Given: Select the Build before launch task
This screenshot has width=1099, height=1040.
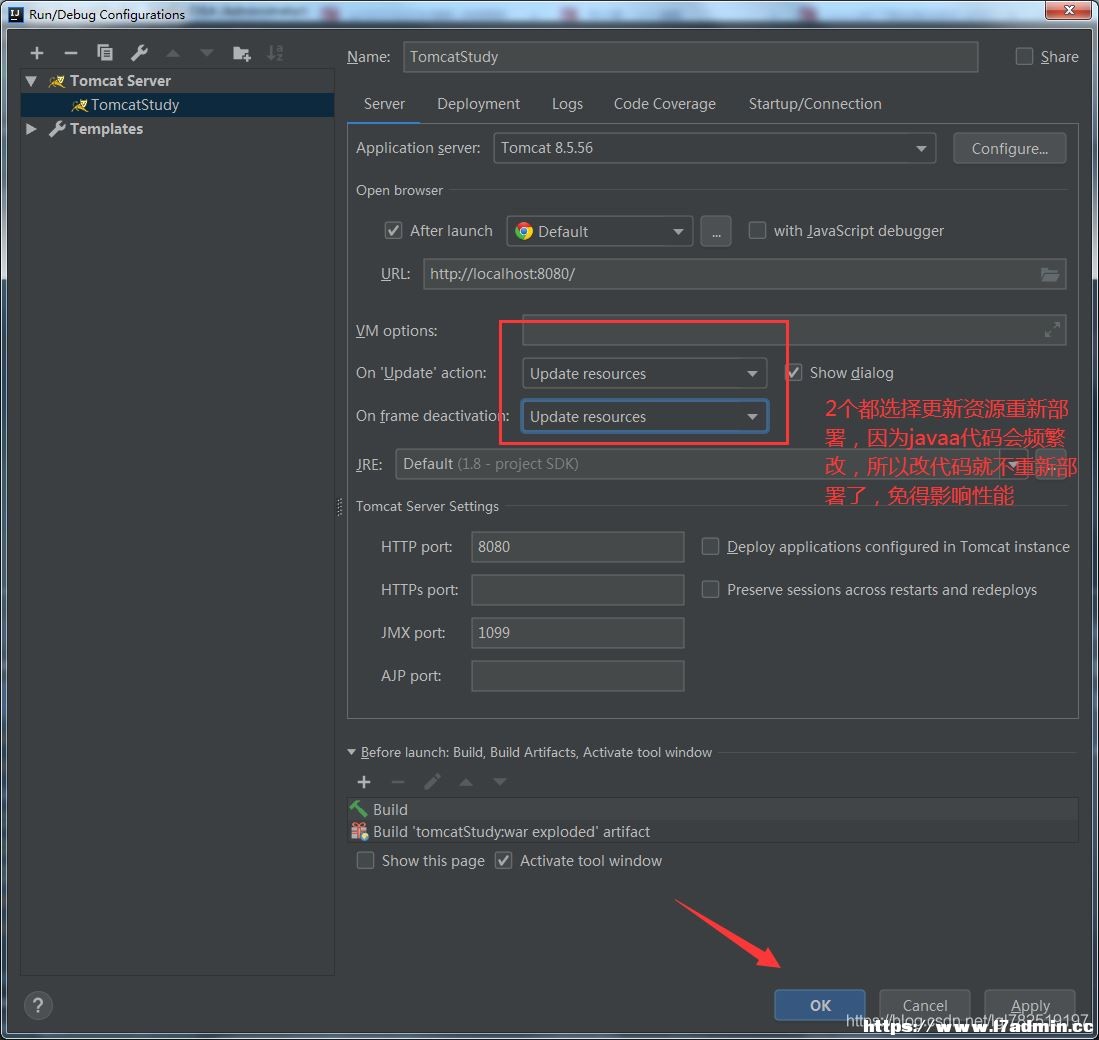Looking at the screenshot, I should pos(713,809).
